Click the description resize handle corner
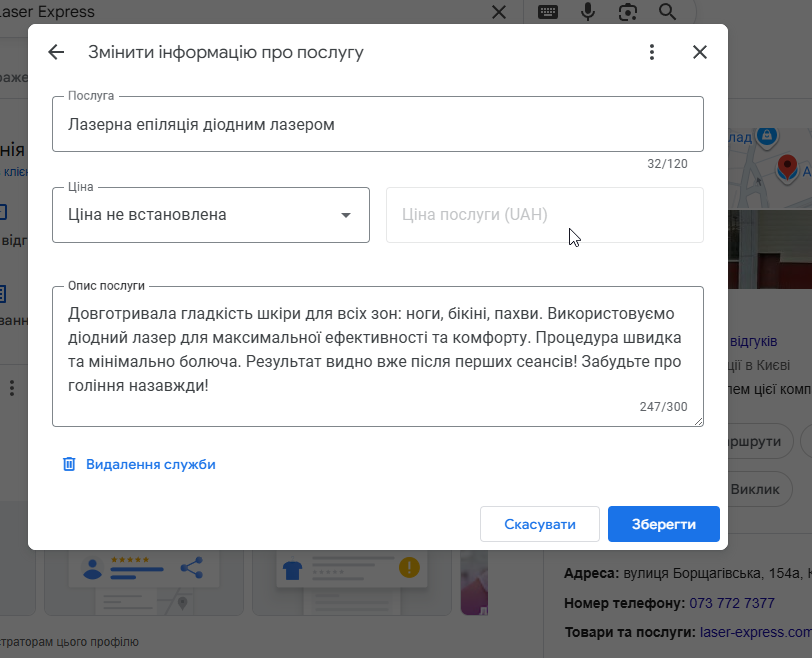Screen dimensions: 812x658 (x=699, y=422)
